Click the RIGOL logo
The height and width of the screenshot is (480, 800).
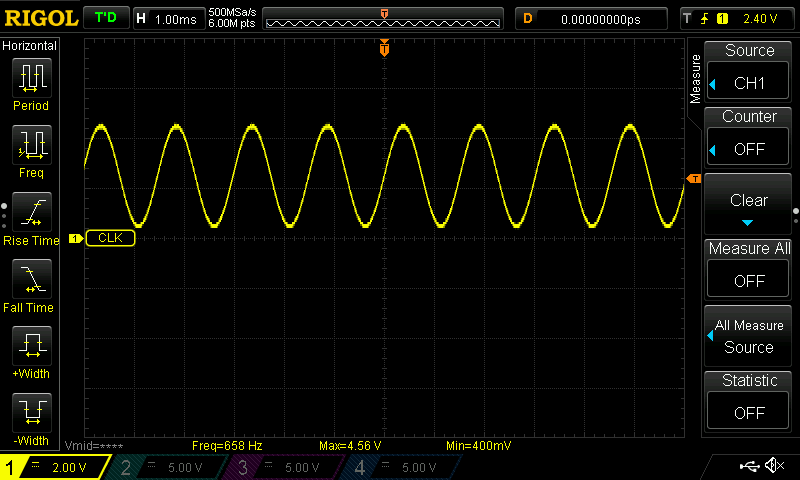41,18
